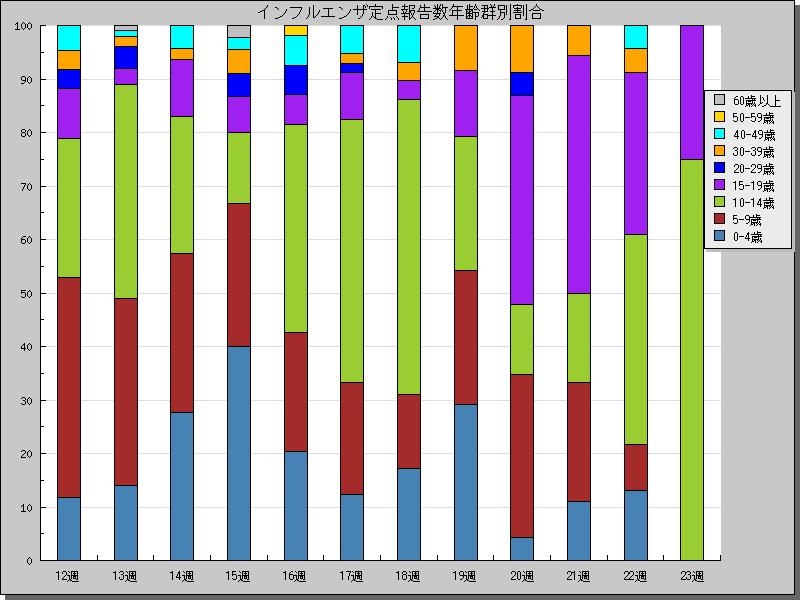Viewport: 800px width, 600px height.
Task: Select the 5-9歳 legend label
Action: (x=747, y=220)
